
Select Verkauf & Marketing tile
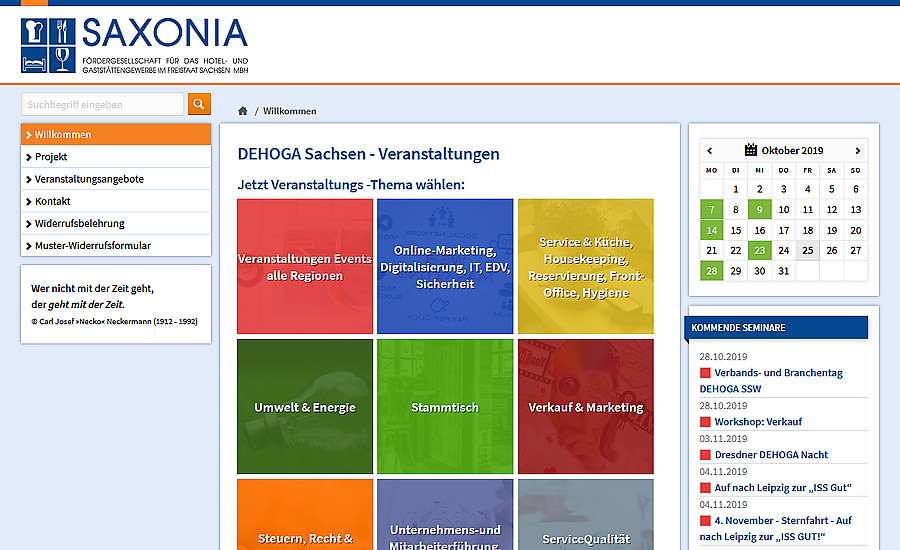coord(585,406)
